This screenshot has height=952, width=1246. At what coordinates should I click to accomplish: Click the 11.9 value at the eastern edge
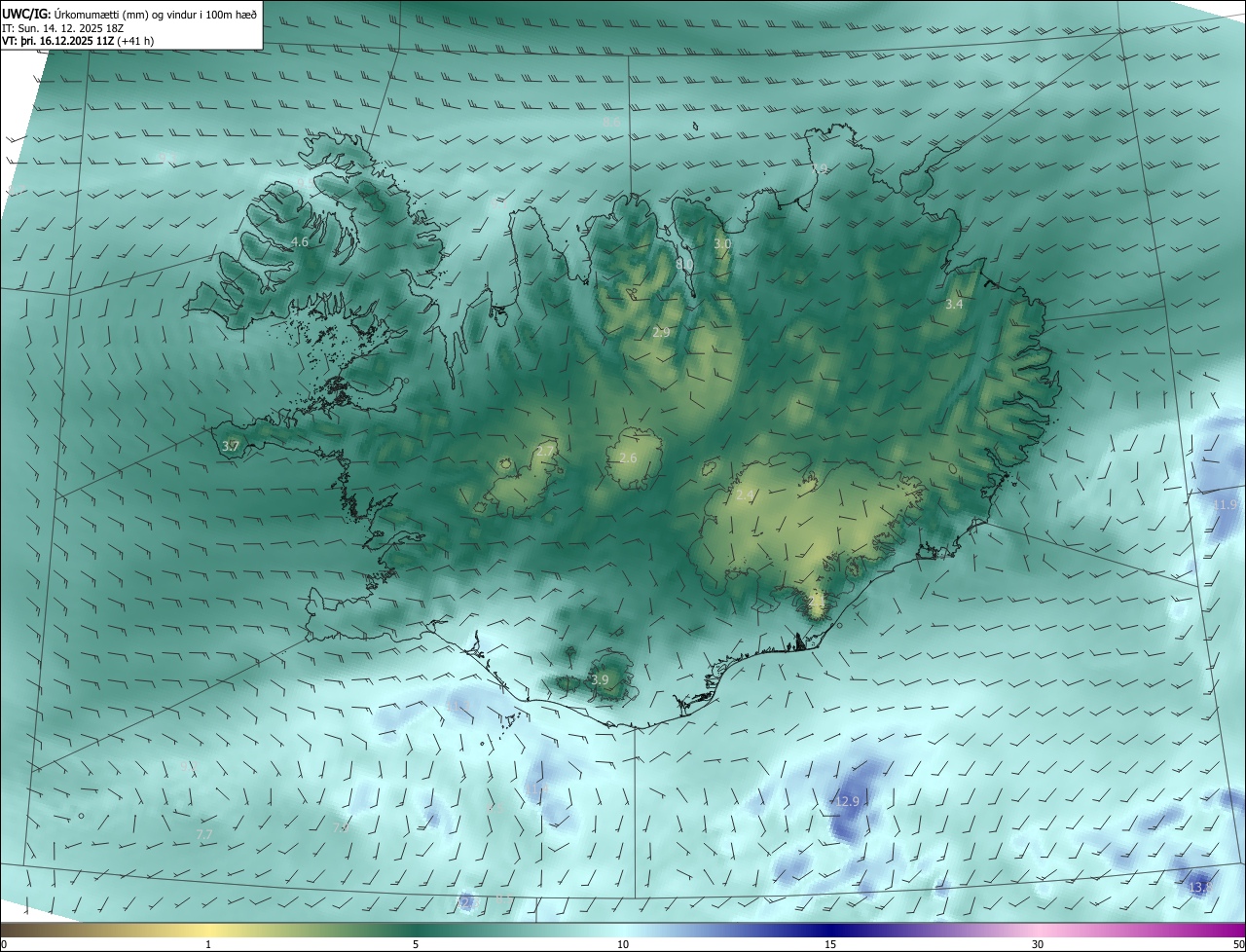click(1225, 504)
